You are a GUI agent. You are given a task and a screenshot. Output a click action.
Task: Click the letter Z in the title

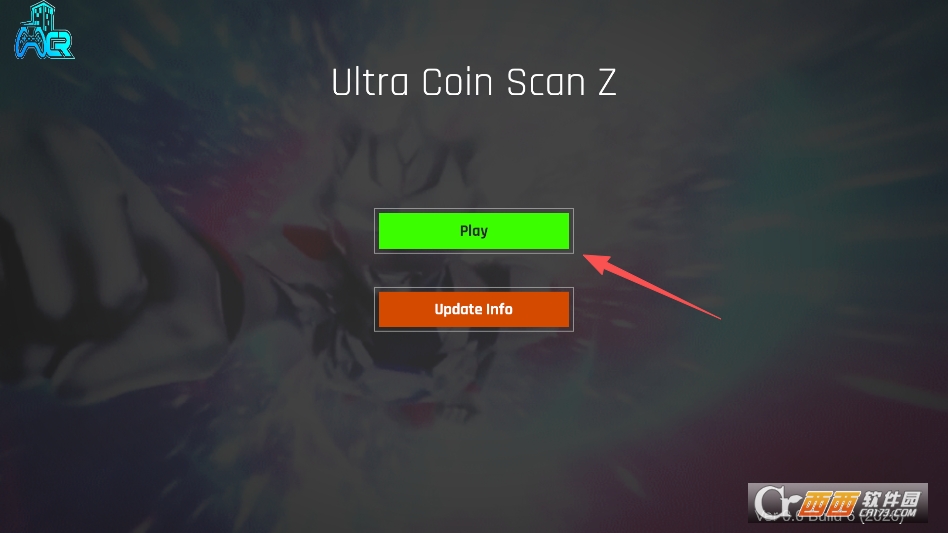click(607, 82)
